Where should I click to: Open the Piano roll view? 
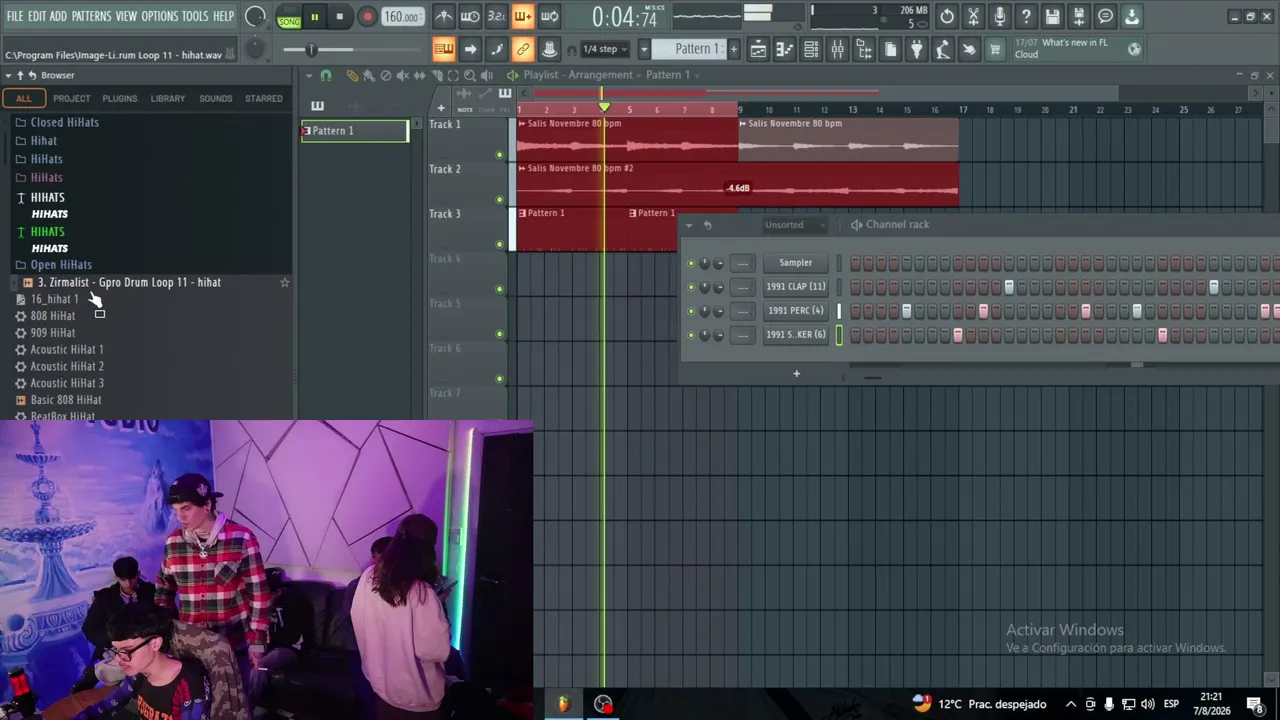785,49
